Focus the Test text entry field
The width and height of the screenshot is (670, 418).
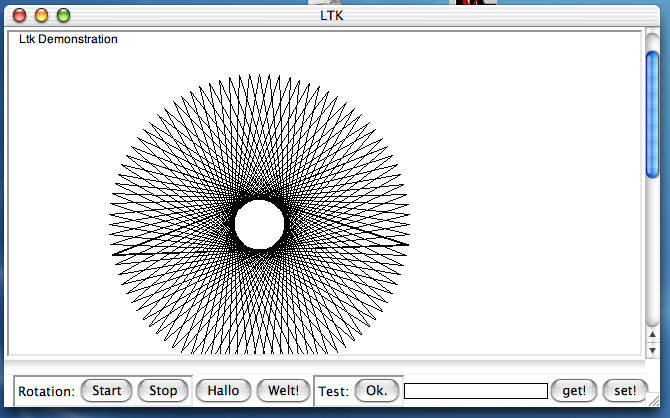click(475, 391)
